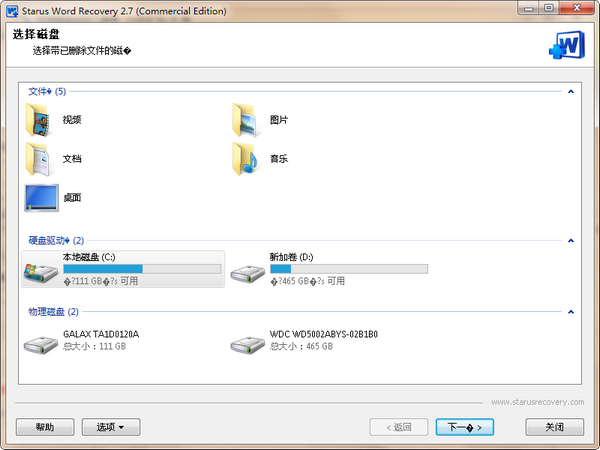Select the 音乐 music folder icon
Image resolution: width=600 pixels, height=450 pixels.
(x=246, y=158)
